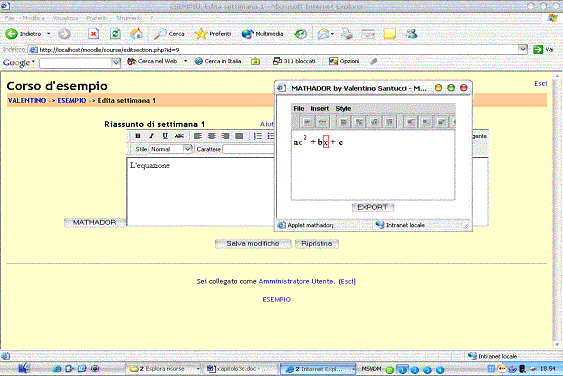Click the Carattere font field

[x=248, y=149]
